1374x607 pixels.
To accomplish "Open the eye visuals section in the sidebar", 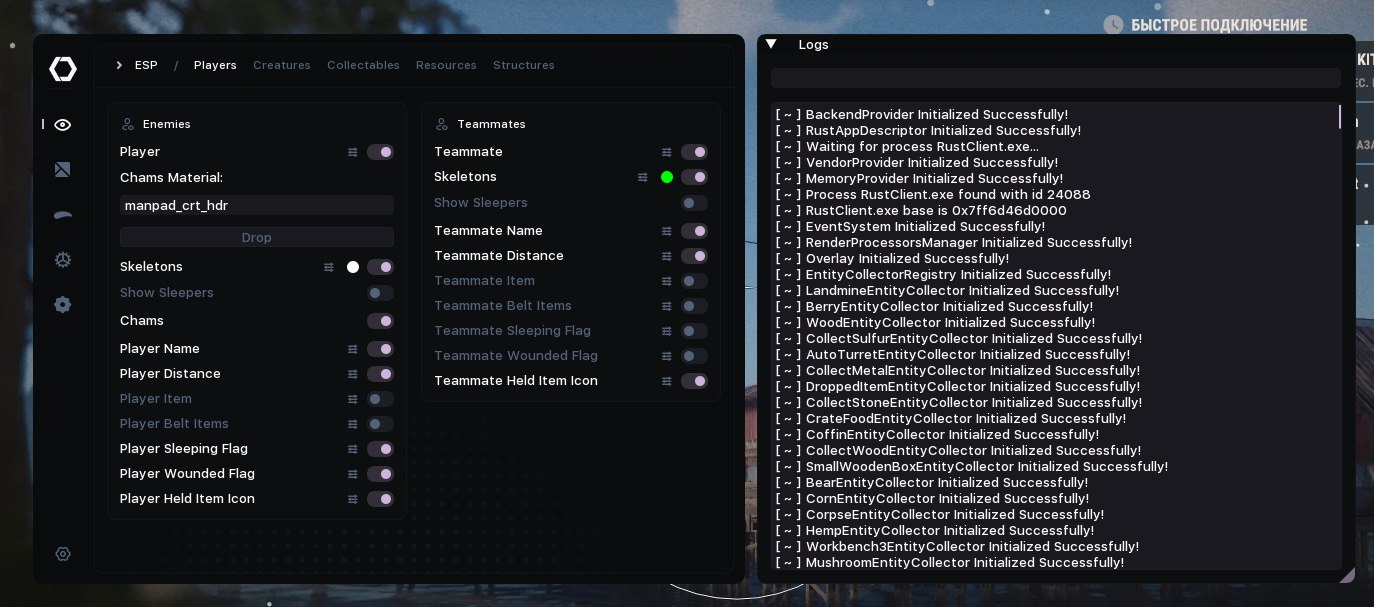I will 63,125.
